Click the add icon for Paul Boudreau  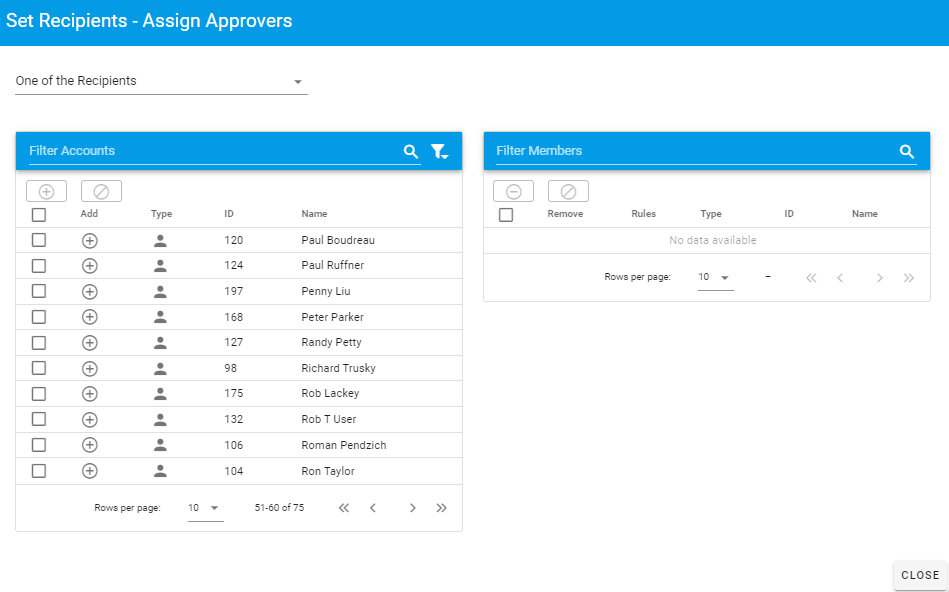89,240
